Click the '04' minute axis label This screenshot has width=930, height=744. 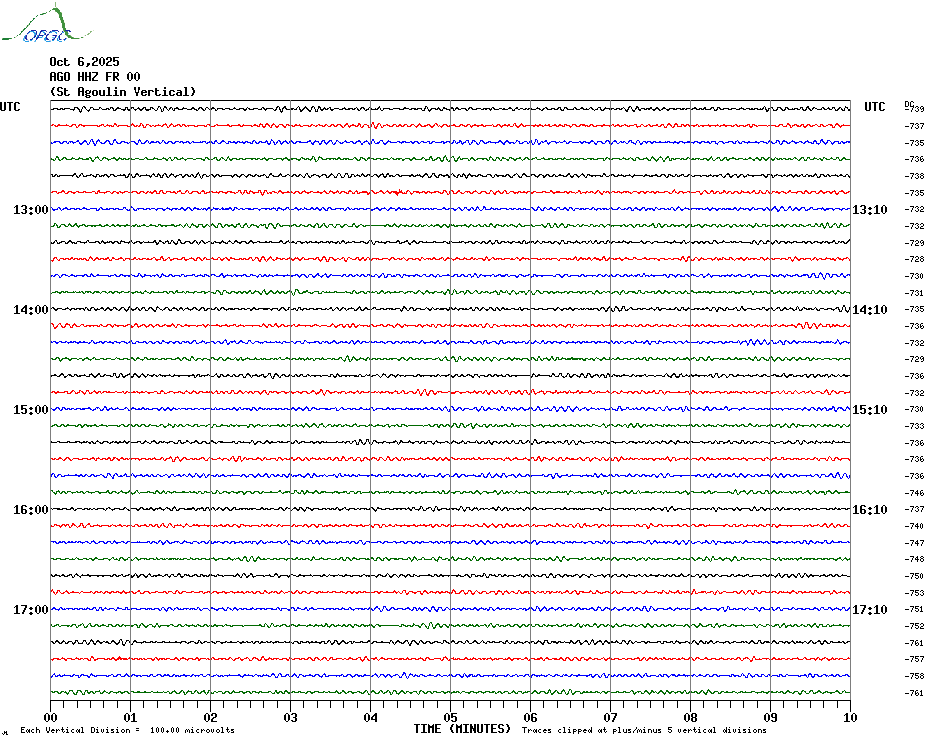coord(371,717)
